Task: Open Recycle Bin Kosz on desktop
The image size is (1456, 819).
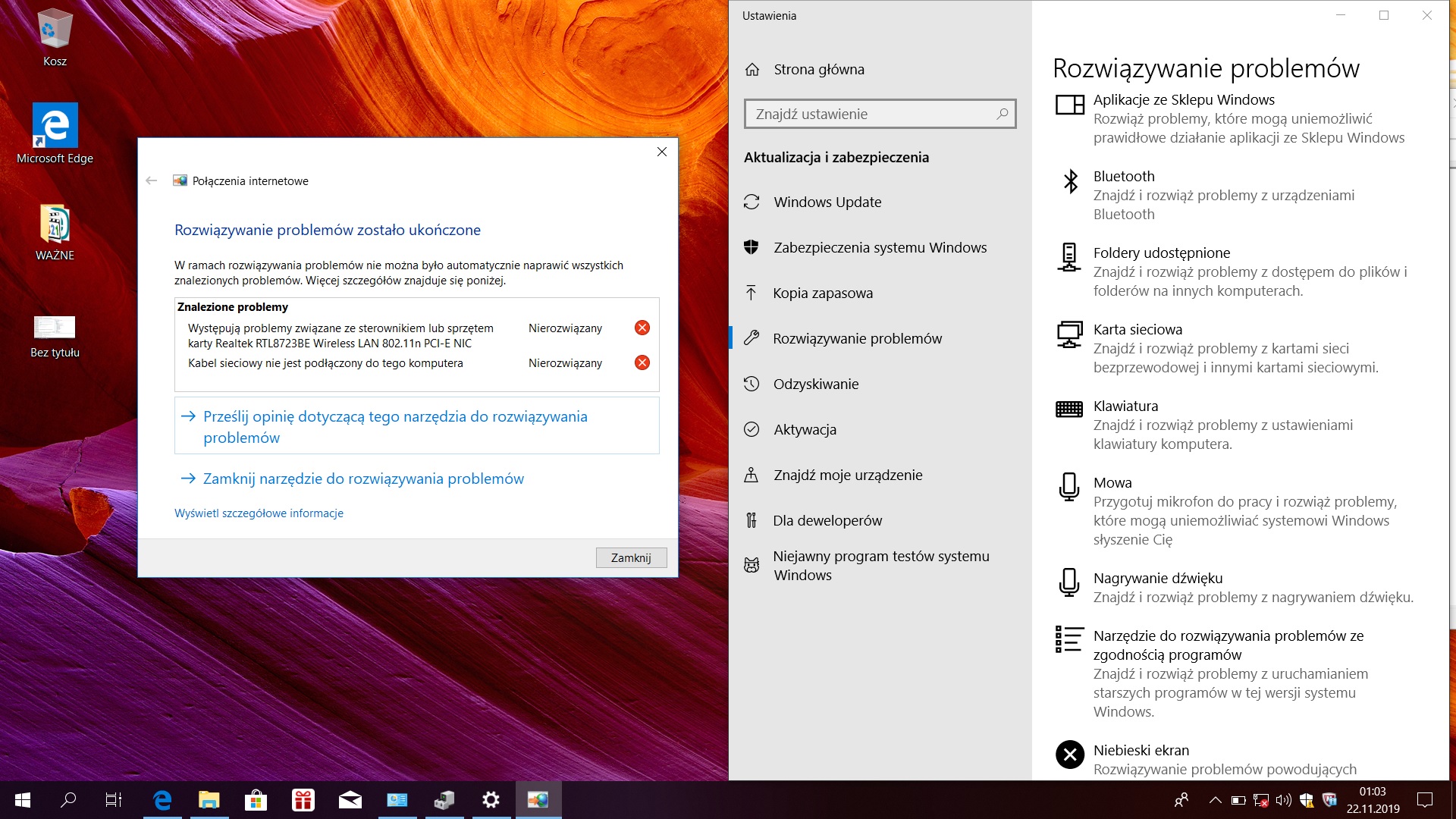Action: coord(55,36)
